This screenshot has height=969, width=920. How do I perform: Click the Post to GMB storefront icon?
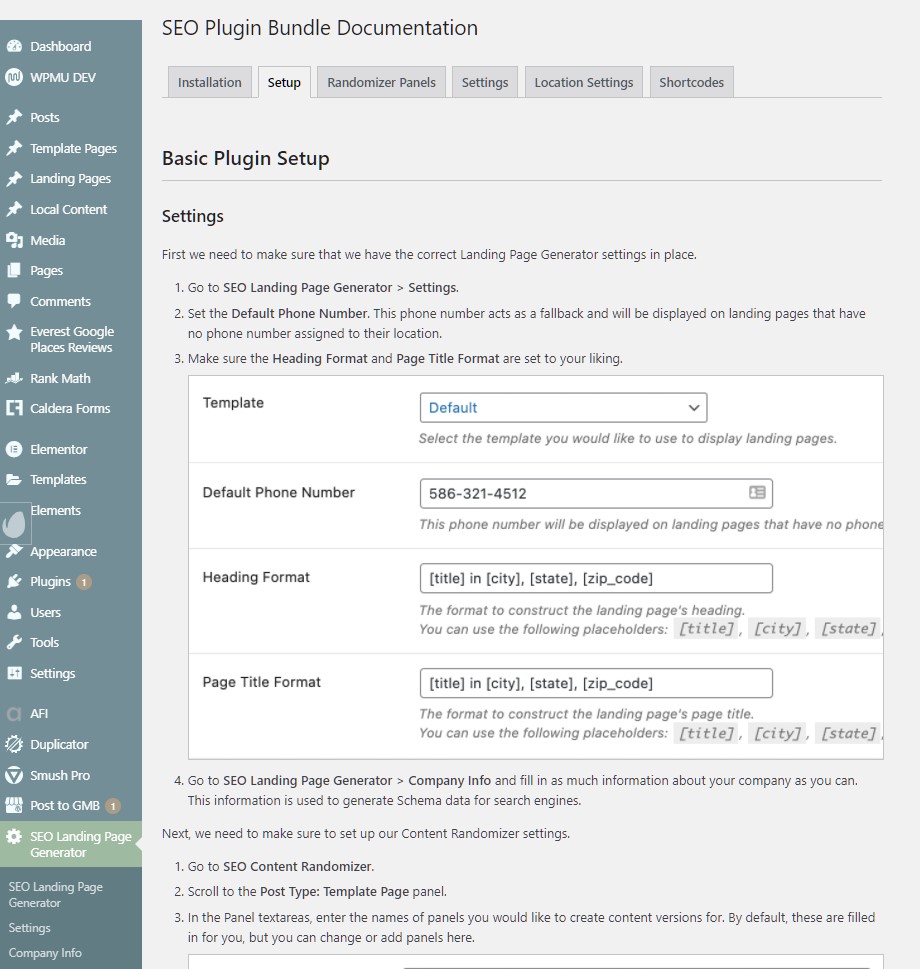pos(14,805)
